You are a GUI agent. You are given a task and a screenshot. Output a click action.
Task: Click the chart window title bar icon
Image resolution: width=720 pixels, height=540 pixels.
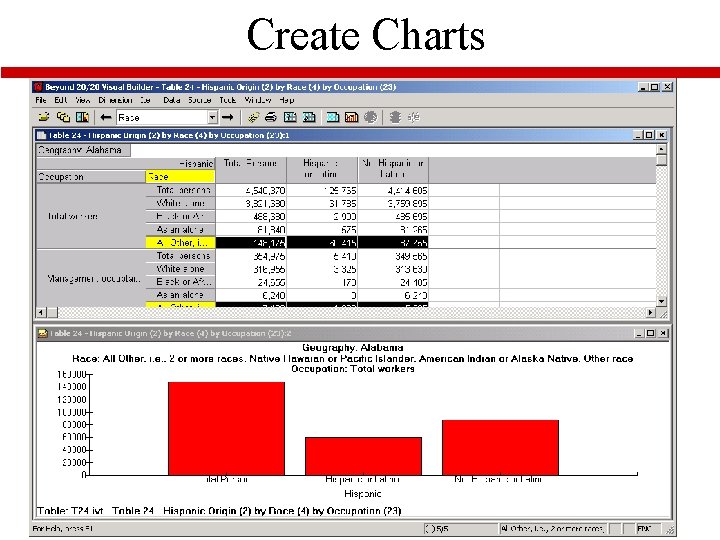tap(42, 333)
